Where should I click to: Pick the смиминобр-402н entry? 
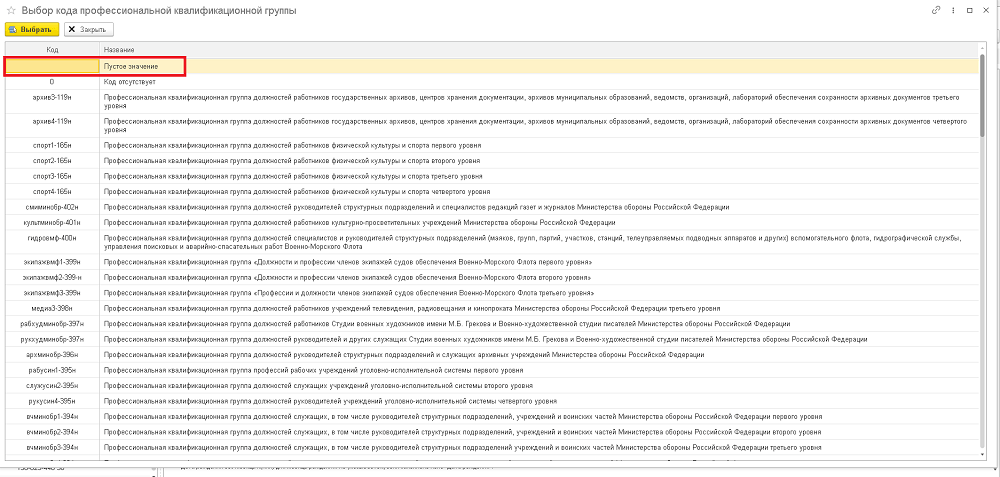(x=51, y=207)
